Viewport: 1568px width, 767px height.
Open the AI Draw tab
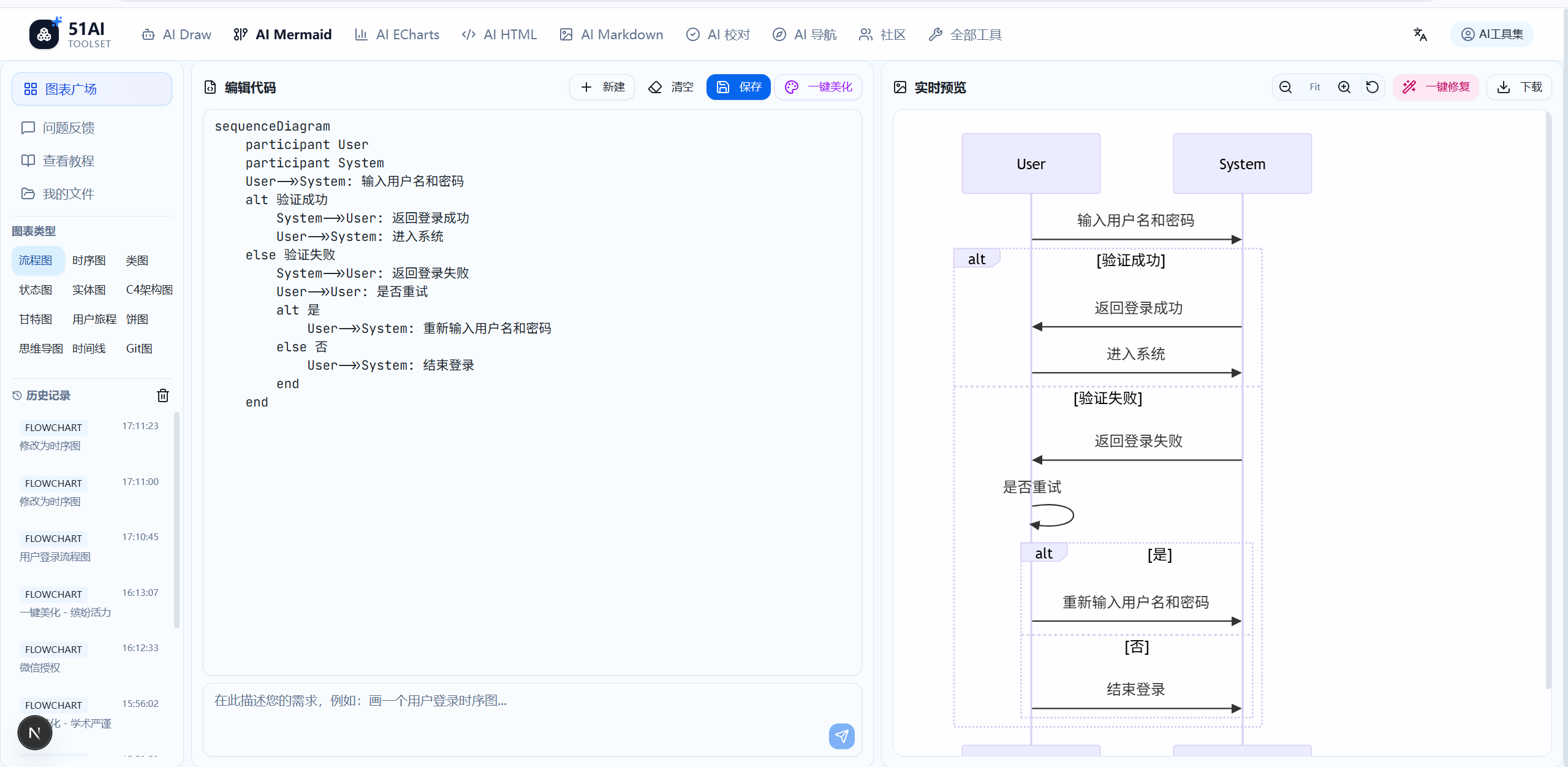click(x=176, y=34)
